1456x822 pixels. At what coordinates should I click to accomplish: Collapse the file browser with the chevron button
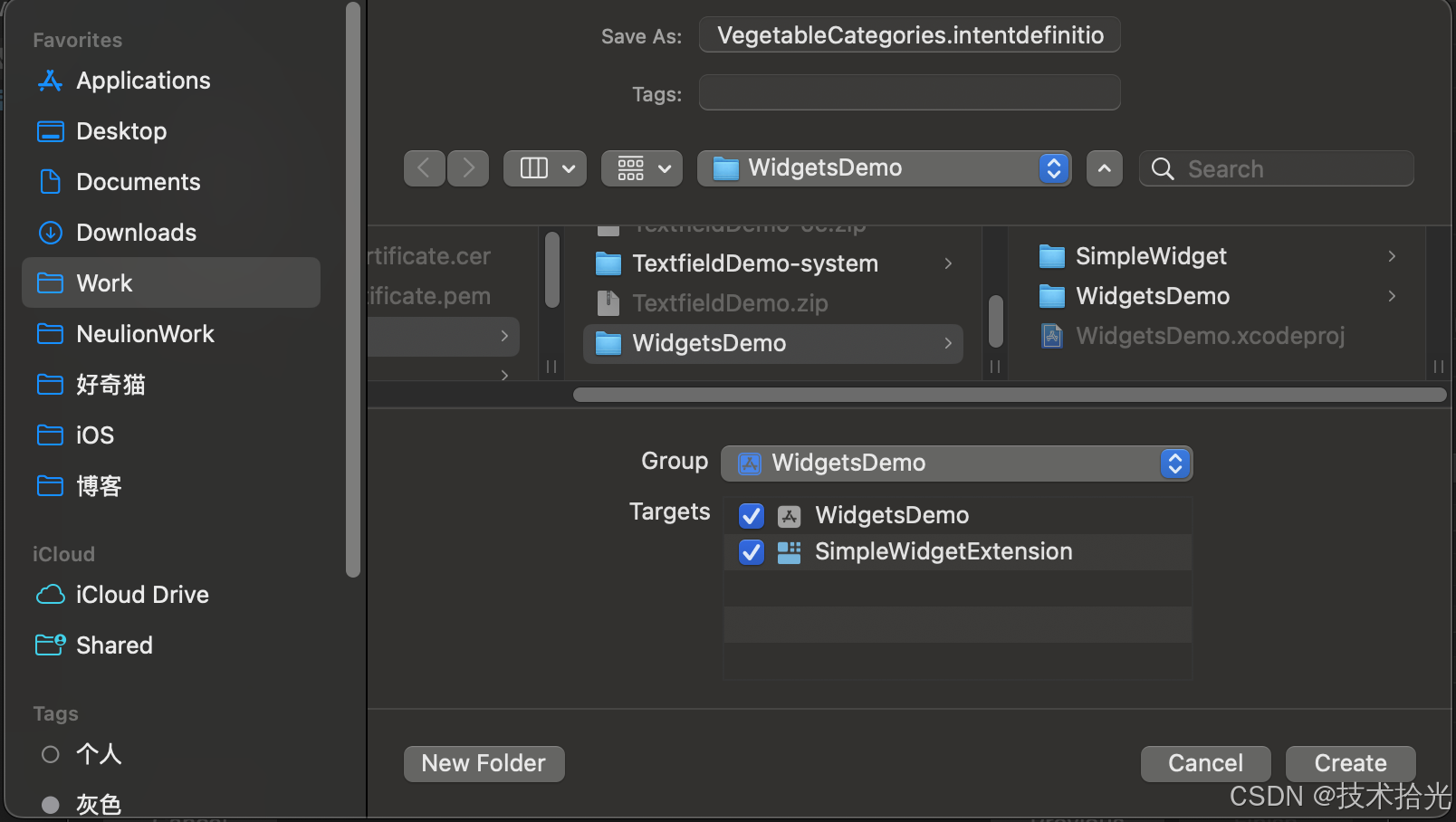tap(1104, 168)
